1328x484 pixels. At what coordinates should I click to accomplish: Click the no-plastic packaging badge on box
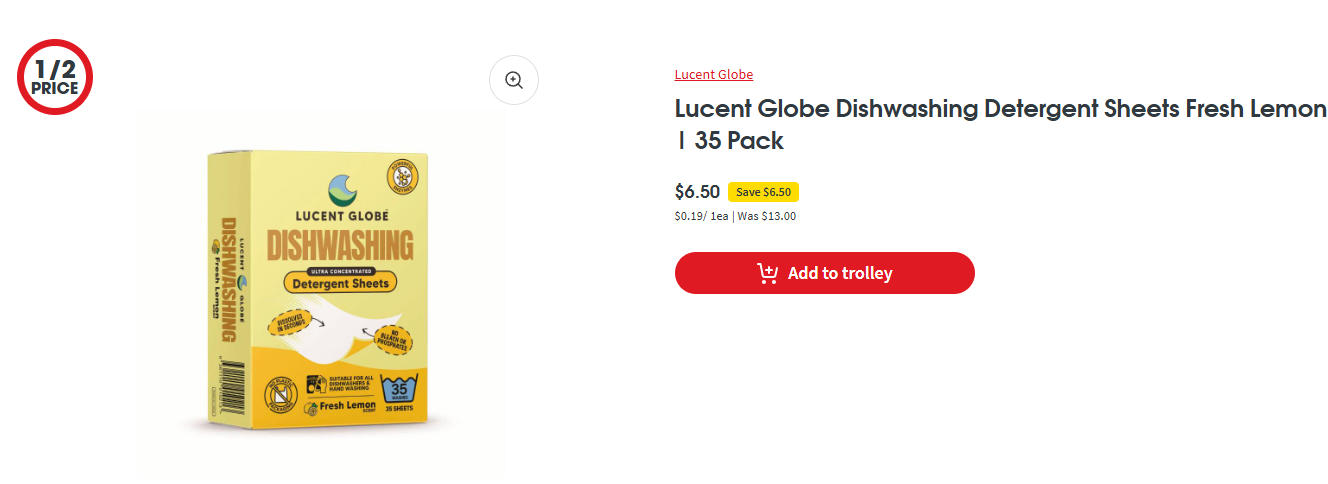279,396
